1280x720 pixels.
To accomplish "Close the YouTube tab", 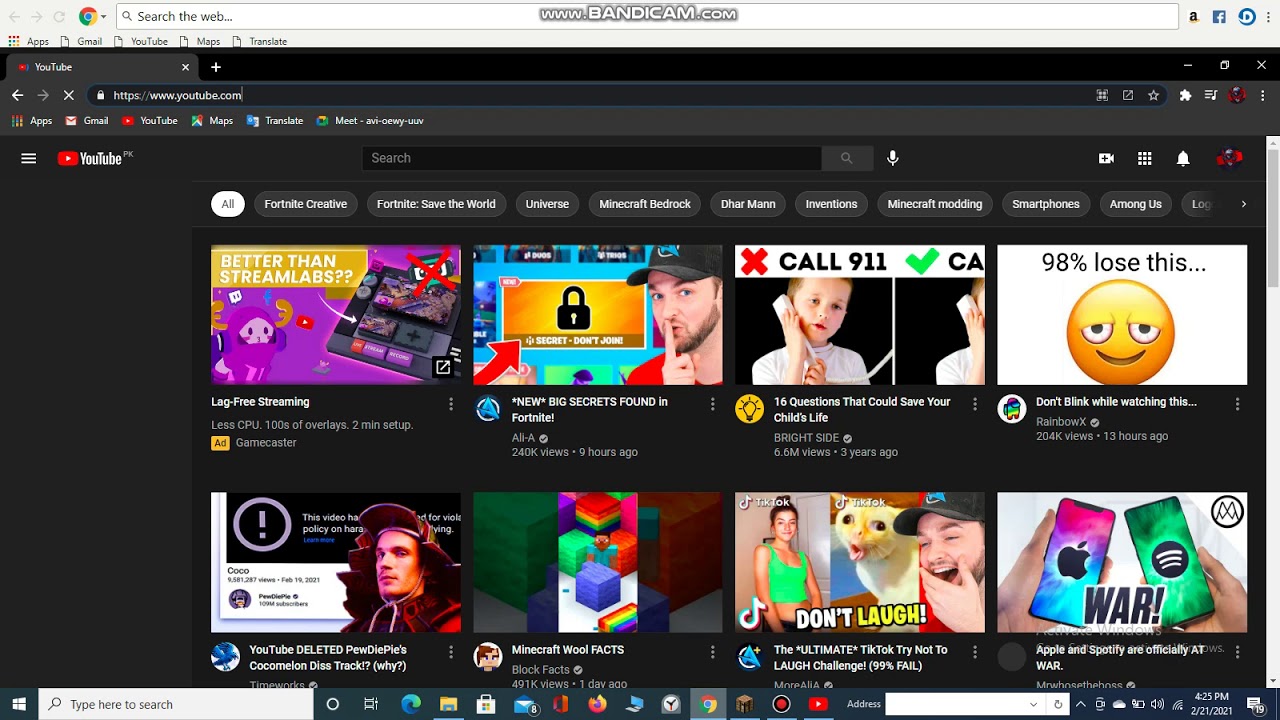I will pyautogui.click(x=185, y=67).
